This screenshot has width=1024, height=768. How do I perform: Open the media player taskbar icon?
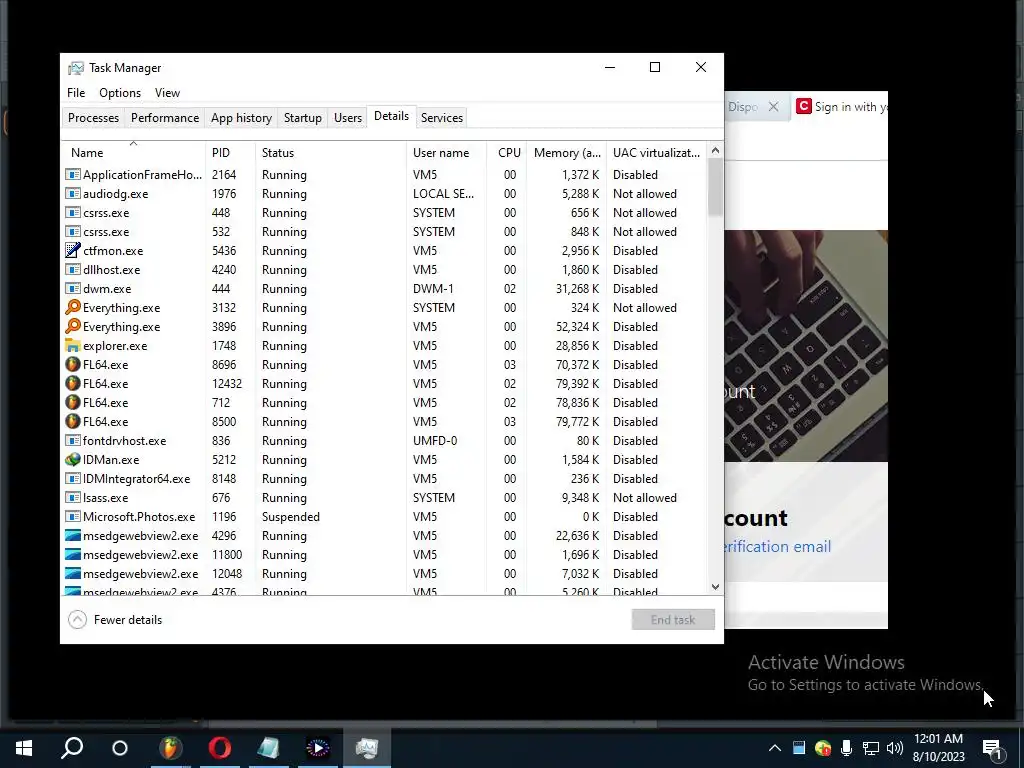pos(318,748)
